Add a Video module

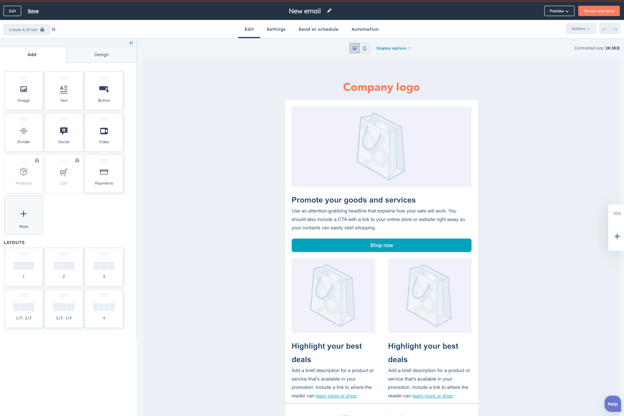[x=104, y=133]
